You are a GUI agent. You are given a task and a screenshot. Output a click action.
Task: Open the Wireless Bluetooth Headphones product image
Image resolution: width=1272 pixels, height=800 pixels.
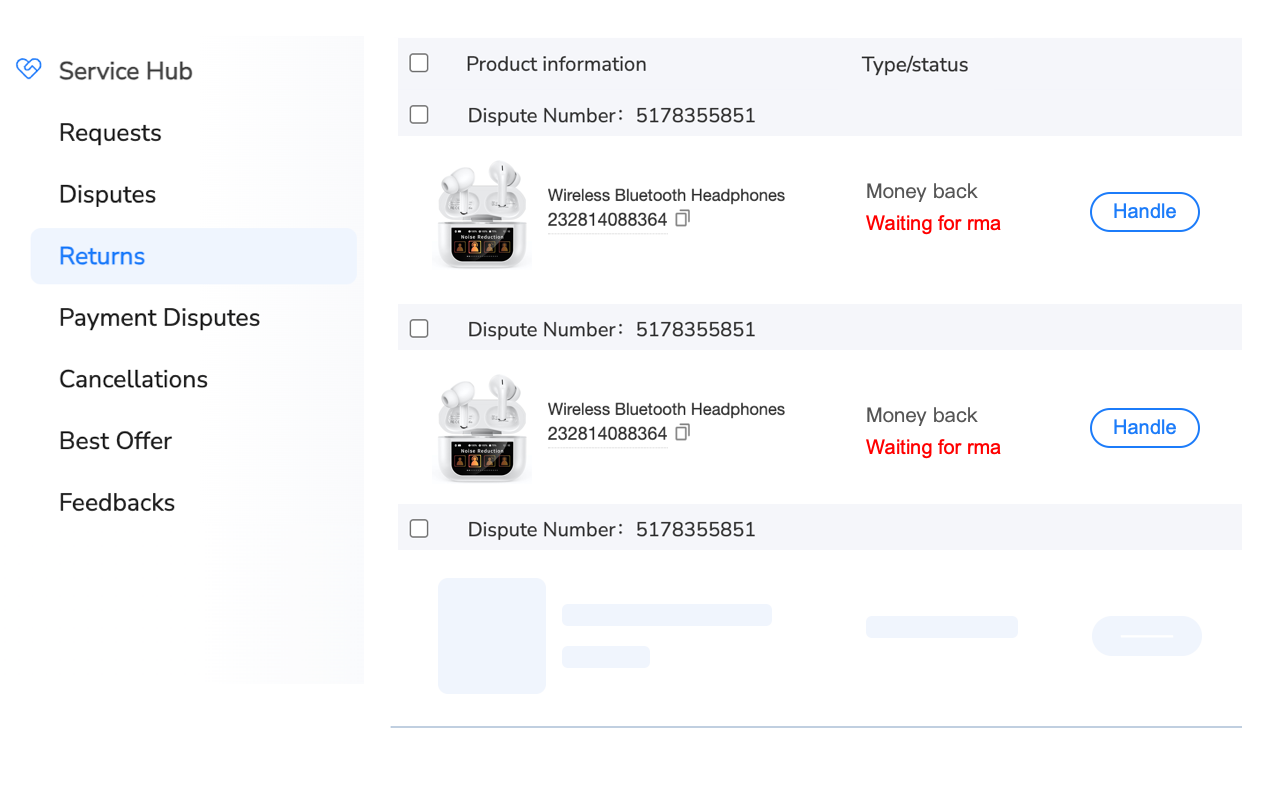coord(483,214)
